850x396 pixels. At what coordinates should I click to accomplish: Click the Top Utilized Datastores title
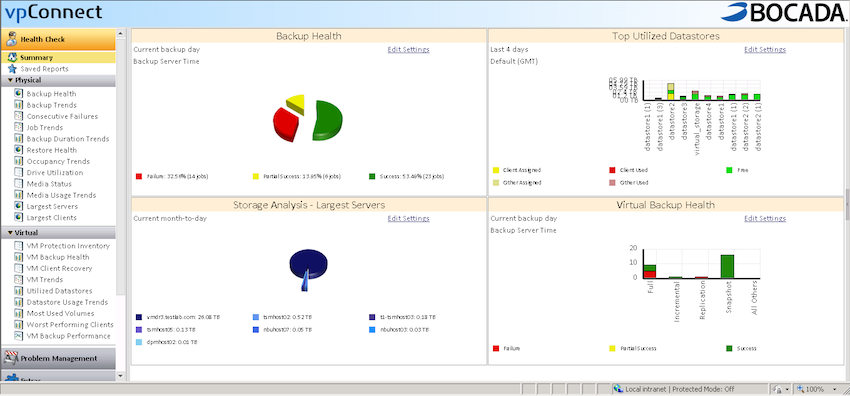click(666, 36)
